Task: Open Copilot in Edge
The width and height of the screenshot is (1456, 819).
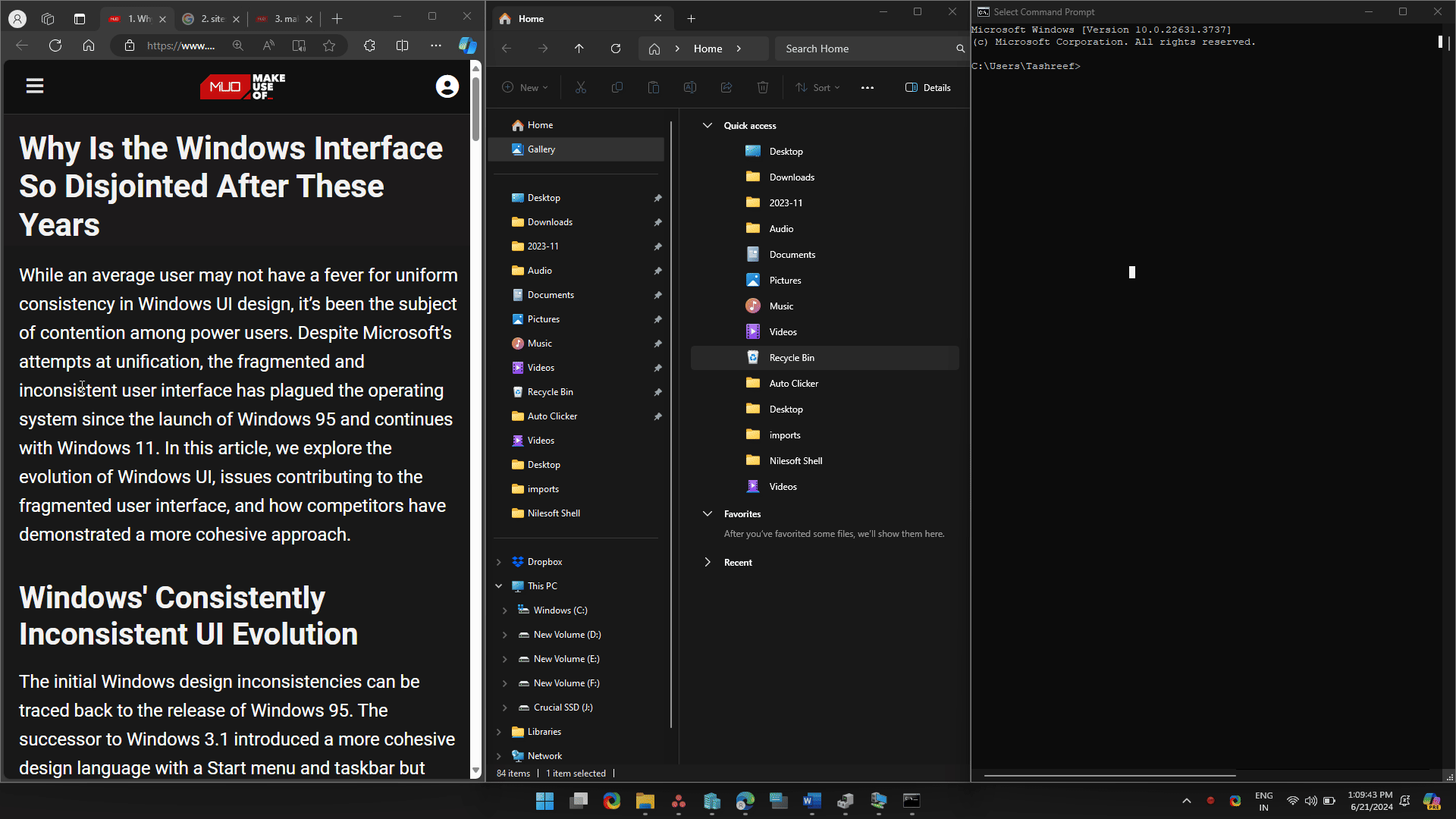Action: (x=468, y=45)
